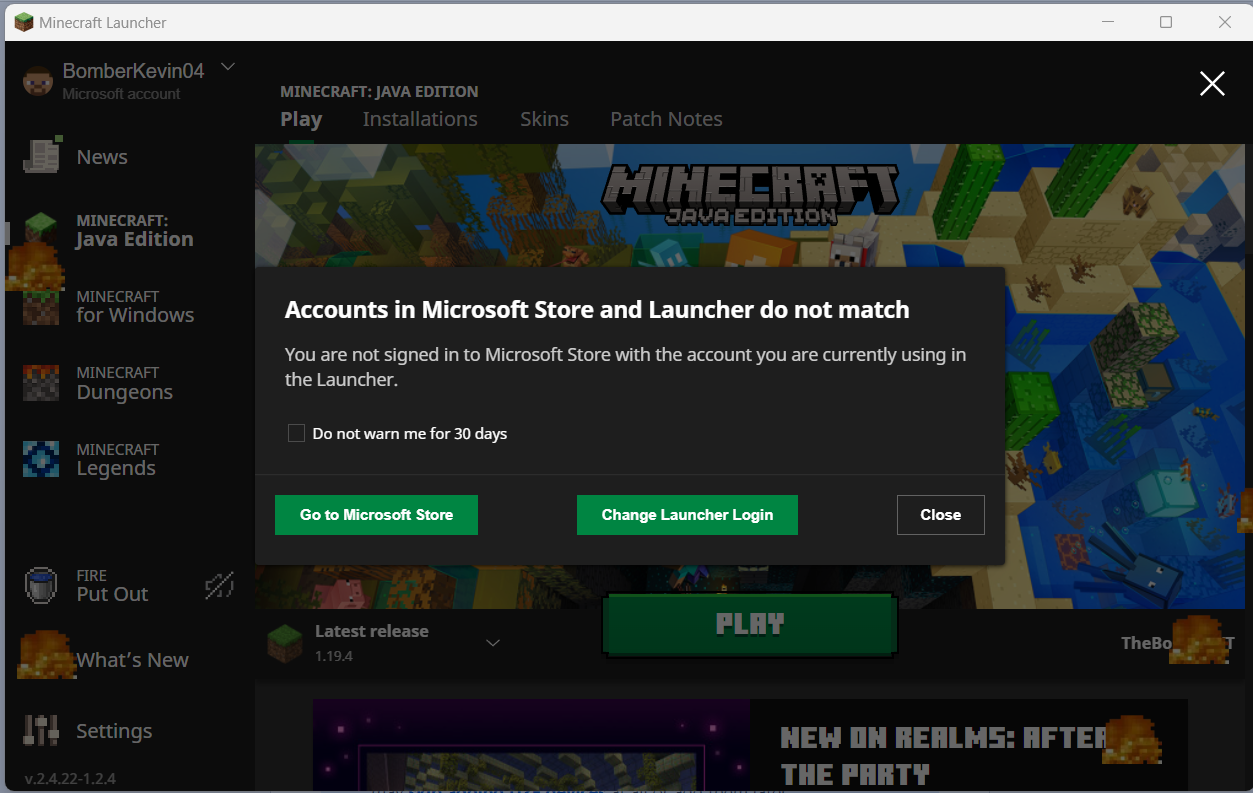The image size is (1253, 793).
Task: Switch to the Patch Notes tab
Action: tap(666, 119)
